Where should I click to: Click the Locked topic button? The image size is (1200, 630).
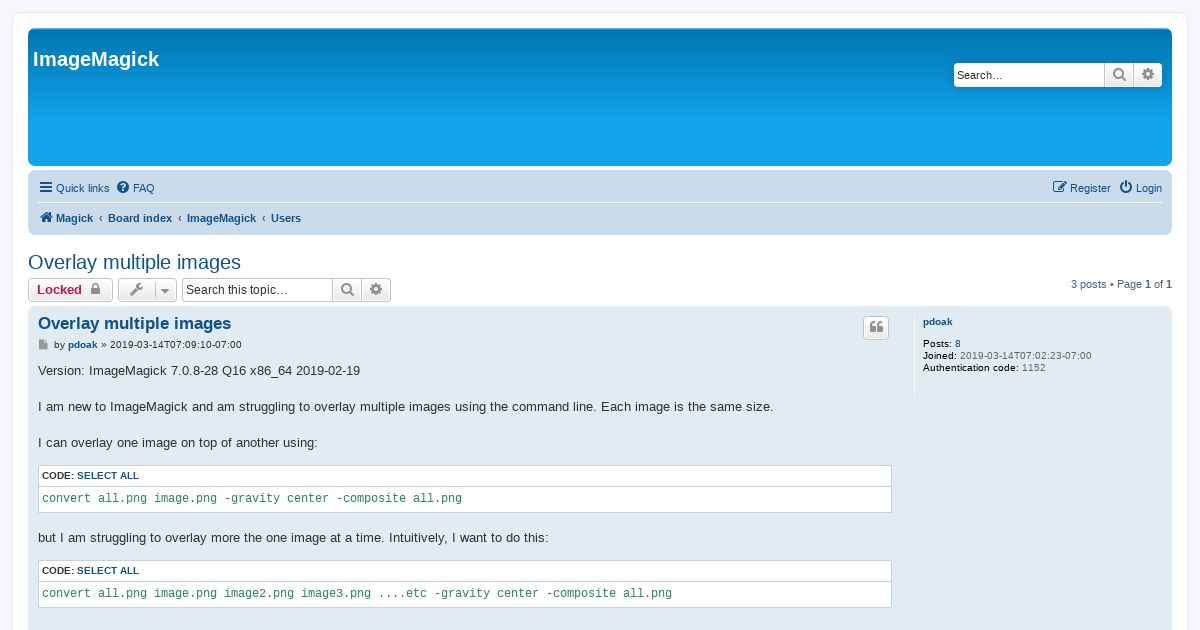coord(70,290)
